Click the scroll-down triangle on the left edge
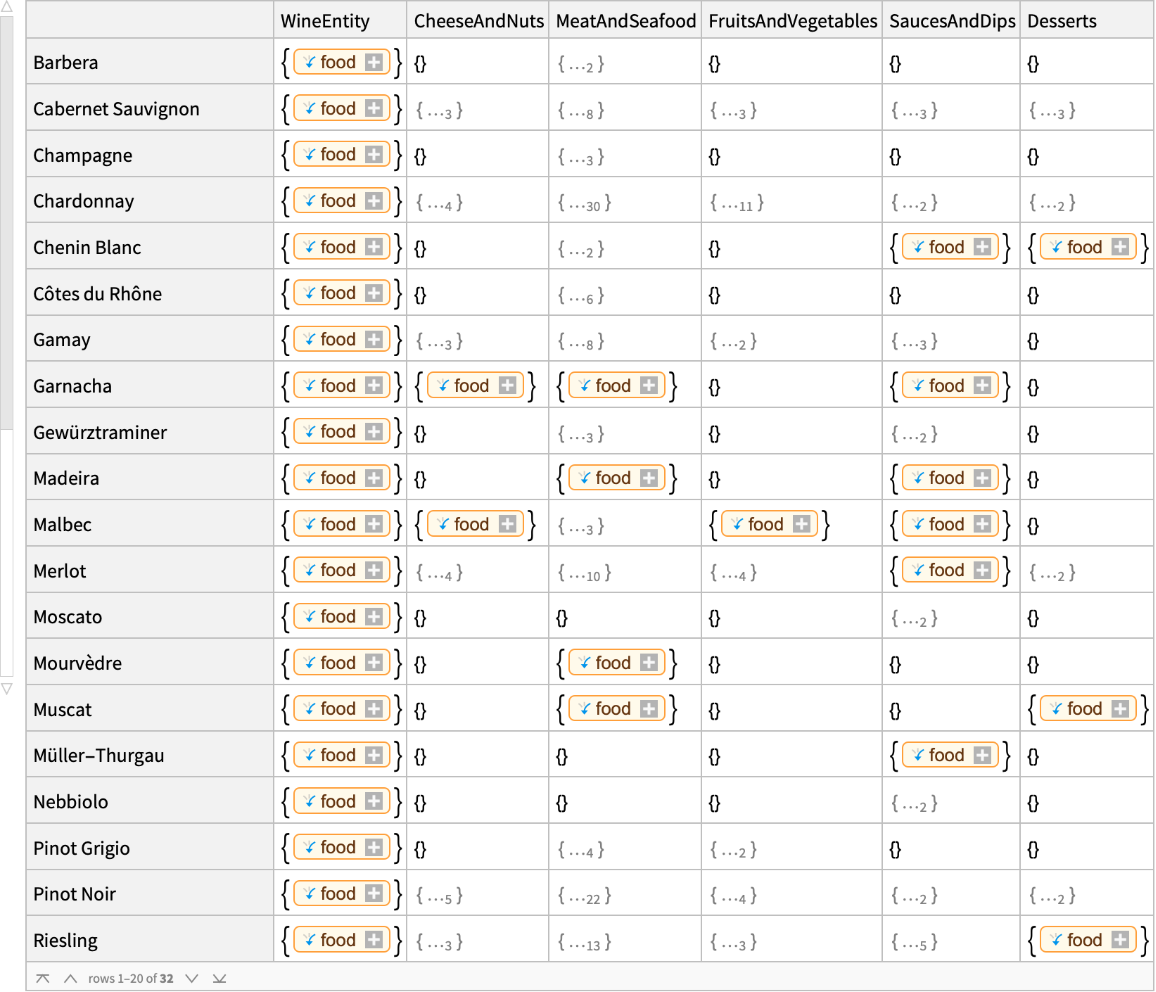 [x=6, y=689]
